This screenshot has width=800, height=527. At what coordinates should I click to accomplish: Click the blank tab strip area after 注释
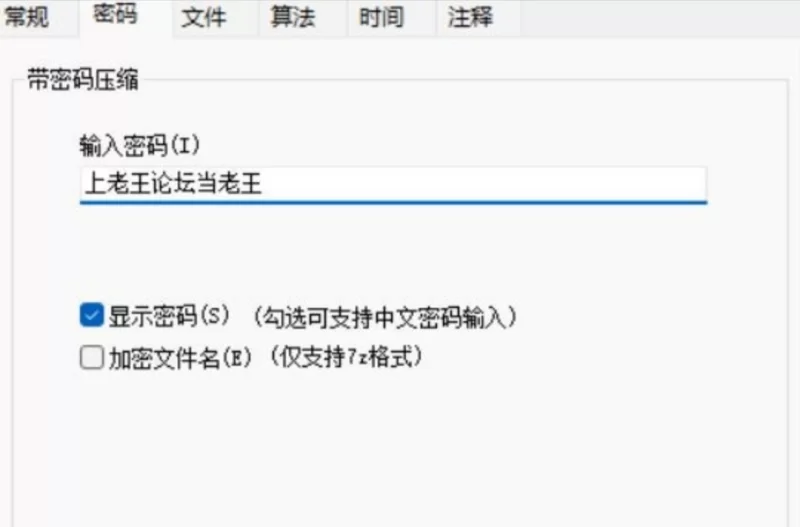pos(660,18)
